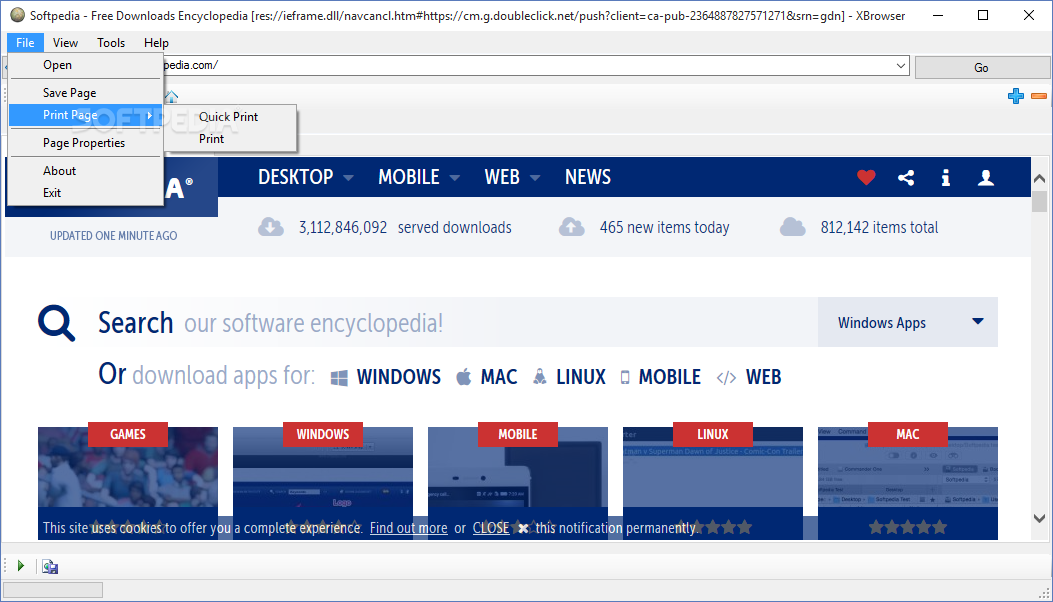Open Page Properties from the File menu
1053x602 pixels.
click(86, 143)
